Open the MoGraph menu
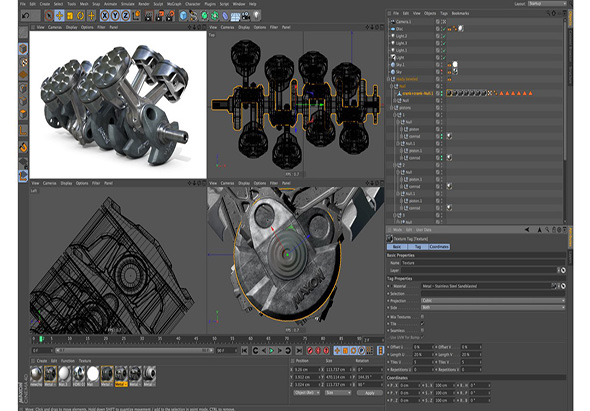Viewport: 590px width, 411px height. (174, 4)
